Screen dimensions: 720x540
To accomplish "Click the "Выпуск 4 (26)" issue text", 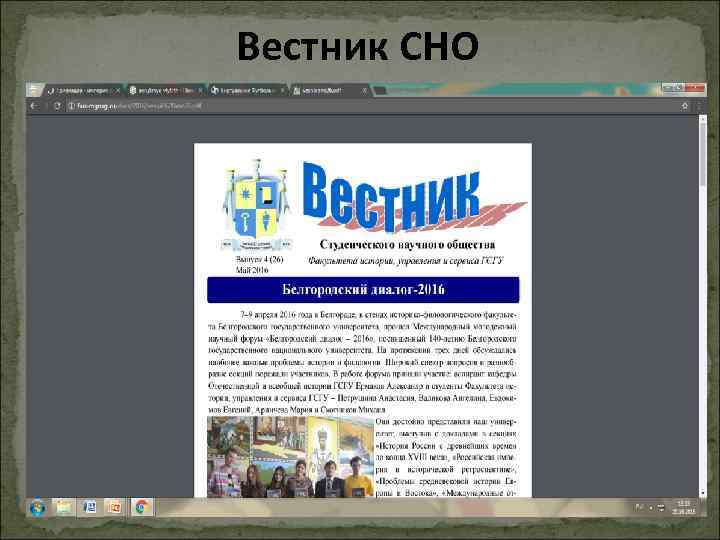I will (x=259, y=259).
